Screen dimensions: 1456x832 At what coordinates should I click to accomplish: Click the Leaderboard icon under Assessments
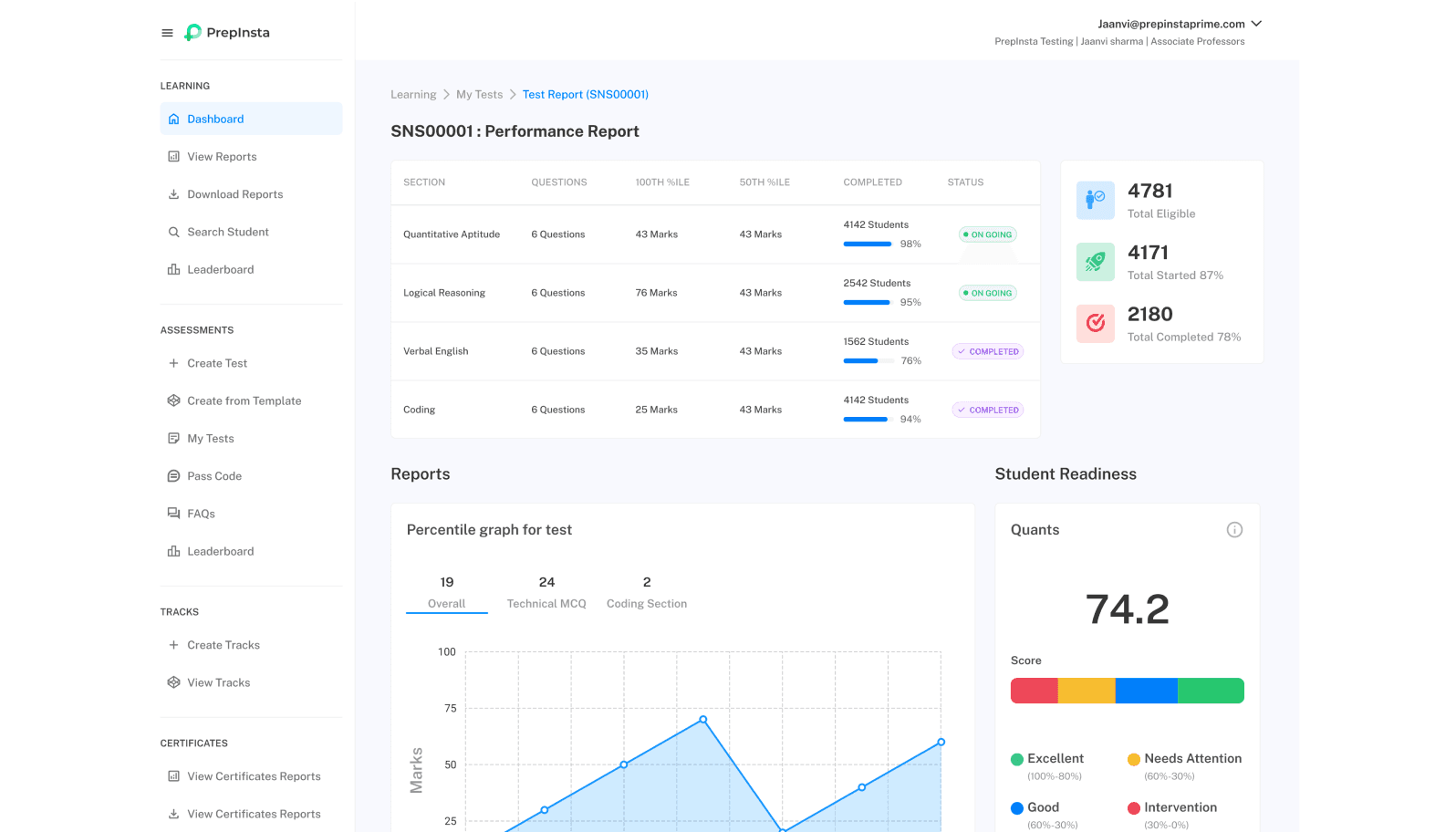[x=173, y=551]
